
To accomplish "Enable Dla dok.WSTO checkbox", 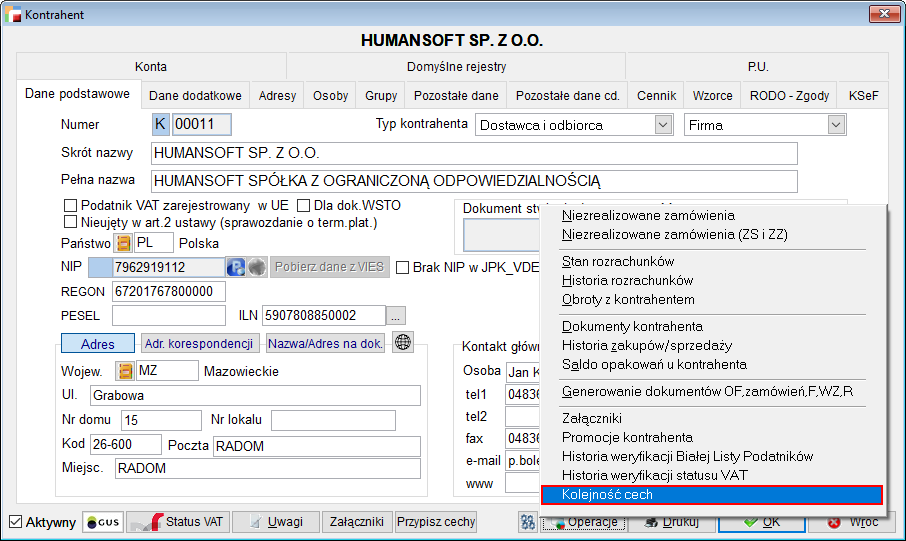I will pyautogui.click(x=303, y=206).
